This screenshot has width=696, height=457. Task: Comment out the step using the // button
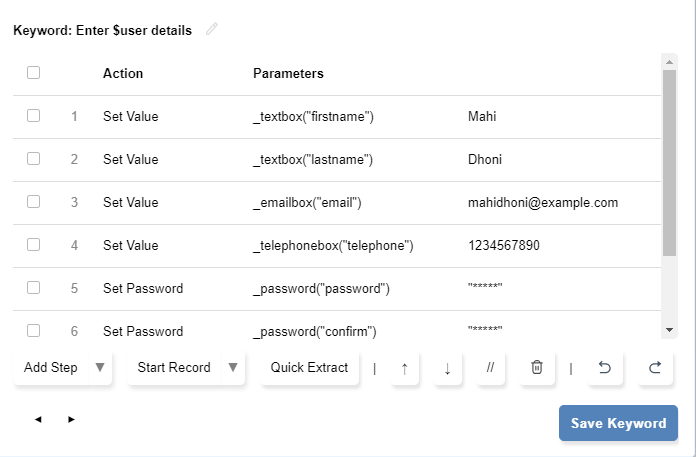tap(490, 368)
